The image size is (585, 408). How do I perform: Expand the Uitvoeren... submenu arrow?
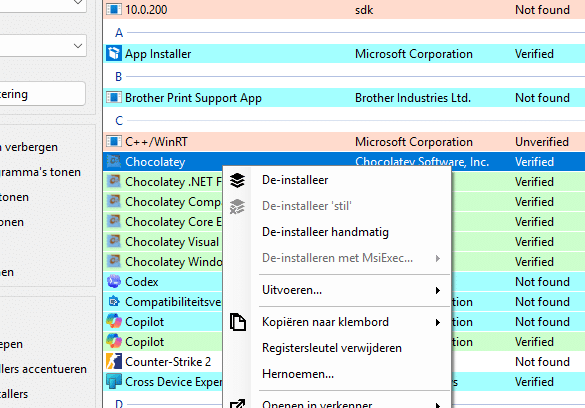coord(438,291)
